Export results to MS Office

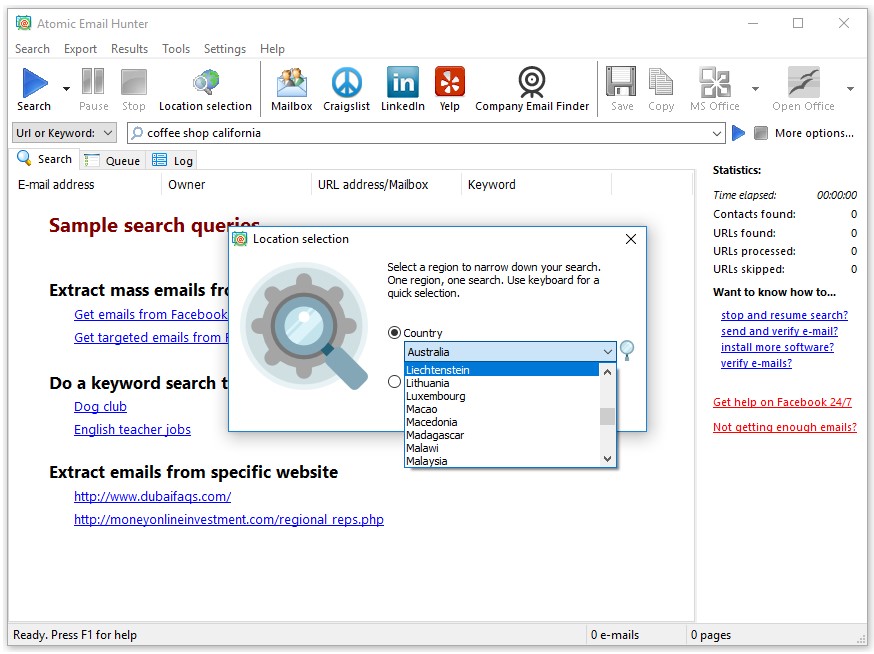click(x=713, y=88)
